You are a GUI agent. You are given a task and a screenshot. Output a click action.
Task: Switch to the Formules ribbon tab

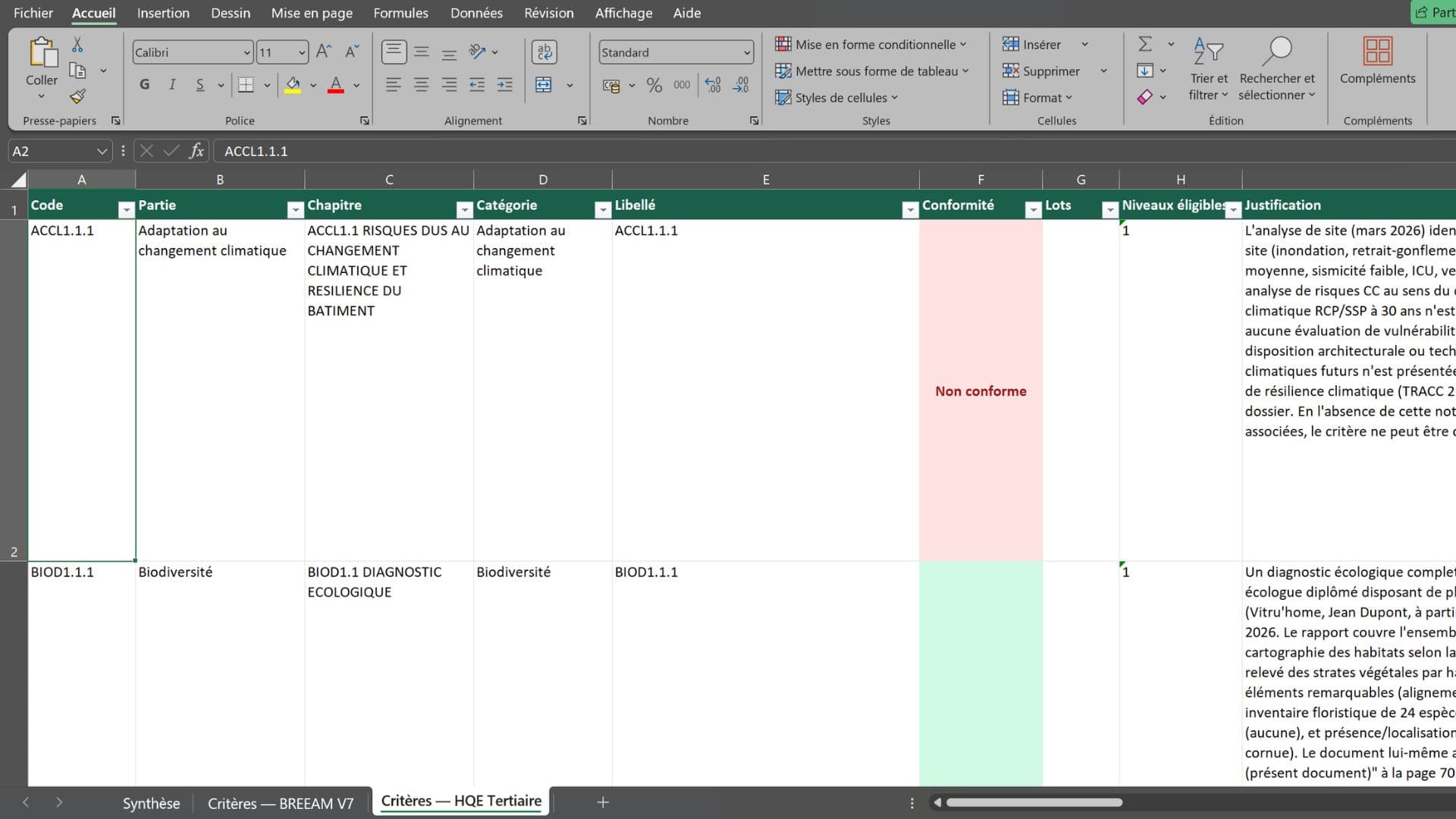pyautogui.click(x=400, y=13)
